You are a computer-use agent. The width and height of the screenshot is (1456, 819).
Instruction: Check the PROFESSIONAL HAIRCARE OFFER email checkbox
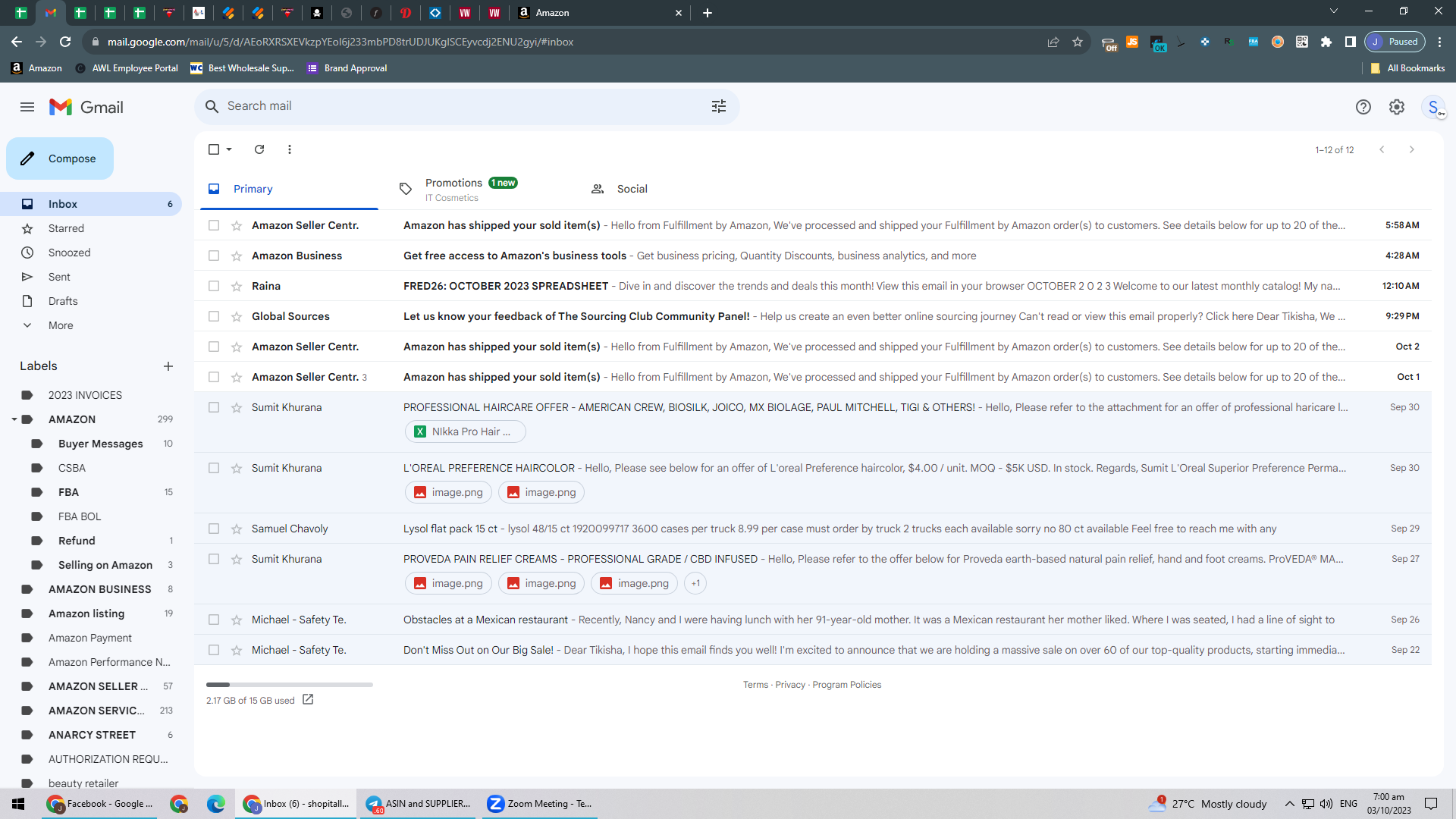pyautogui.click(x=214, y=407)
